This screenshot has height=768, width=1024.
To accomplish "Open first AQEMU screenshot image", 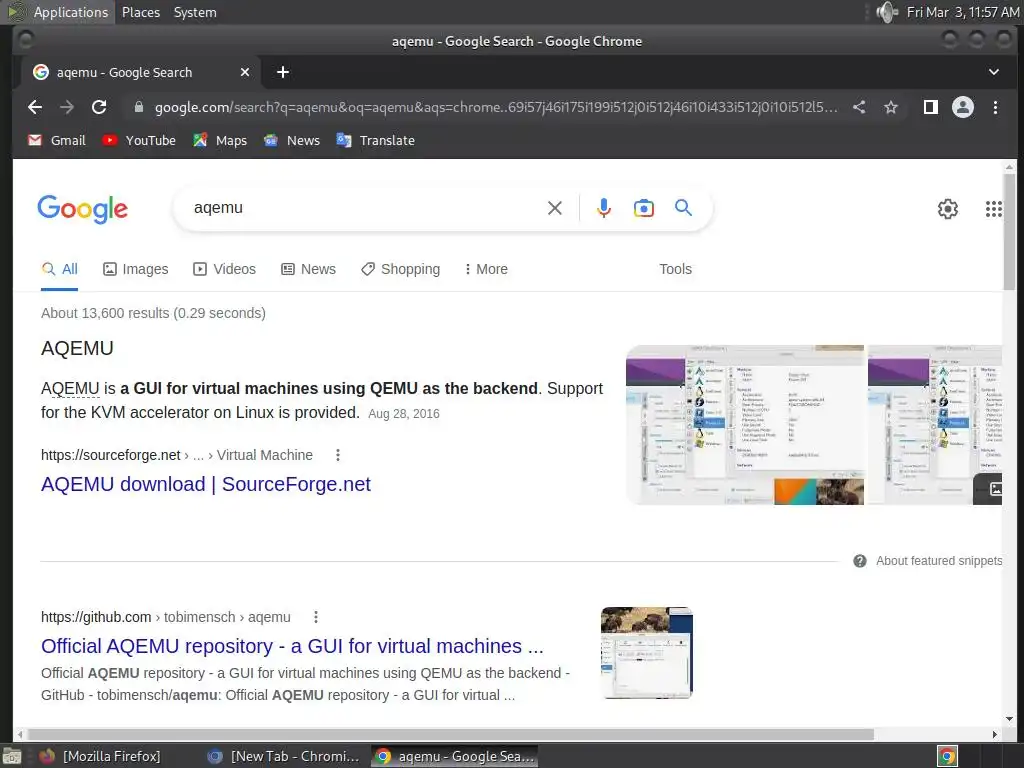I will 745,424.
